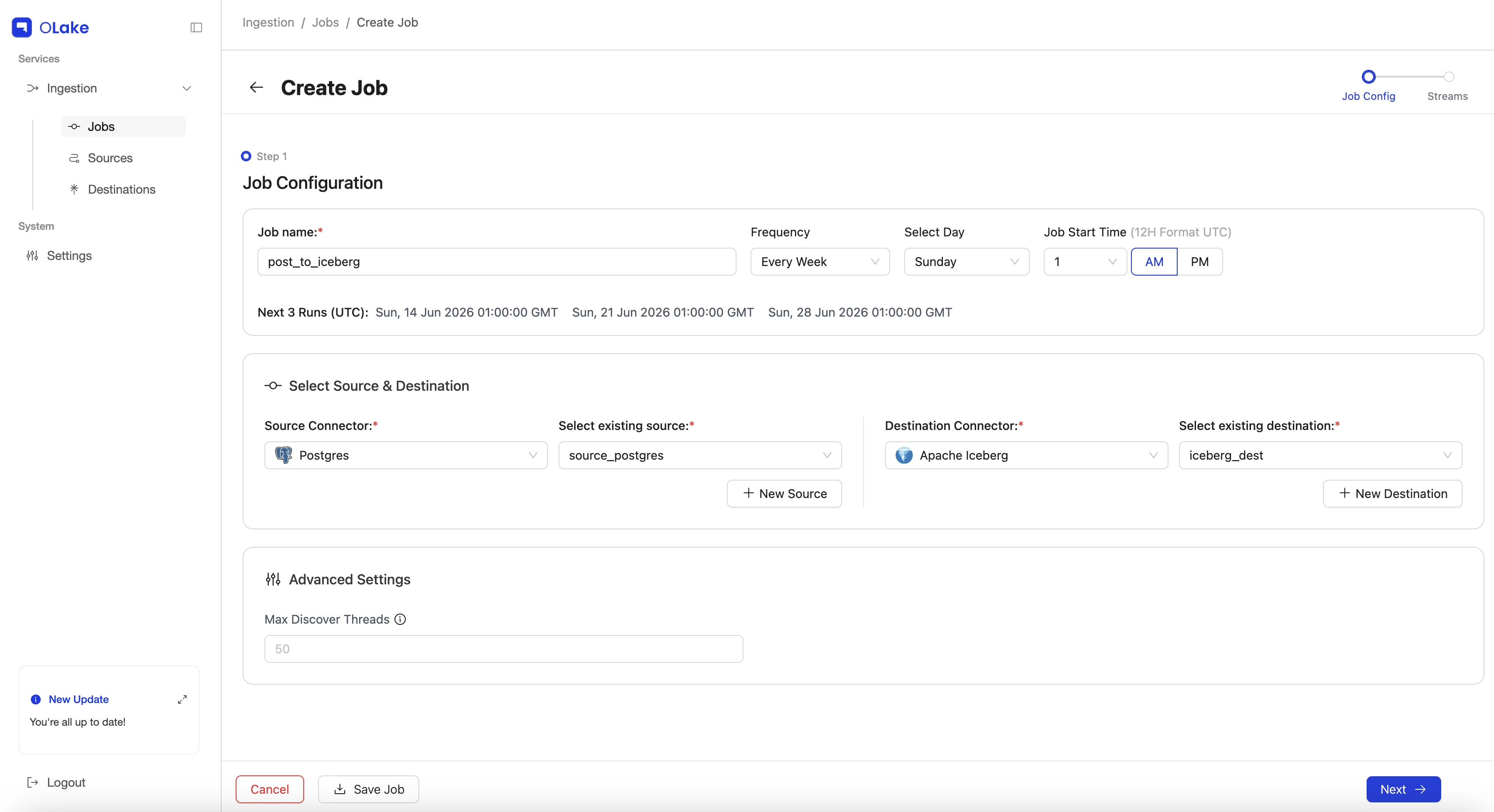Open the existing destination dropdown iceberg_dest
Screen dimensions: 1494x812
1321,455
